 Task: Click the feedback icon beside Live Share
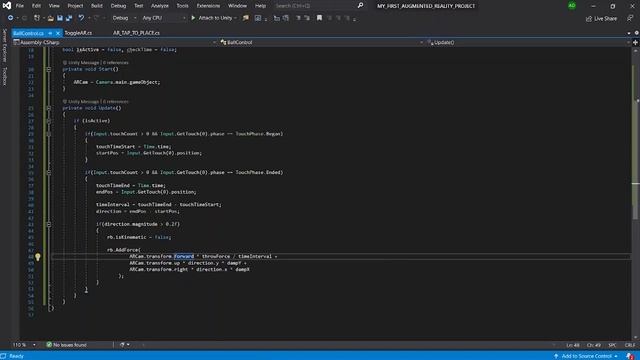point(630,18)
